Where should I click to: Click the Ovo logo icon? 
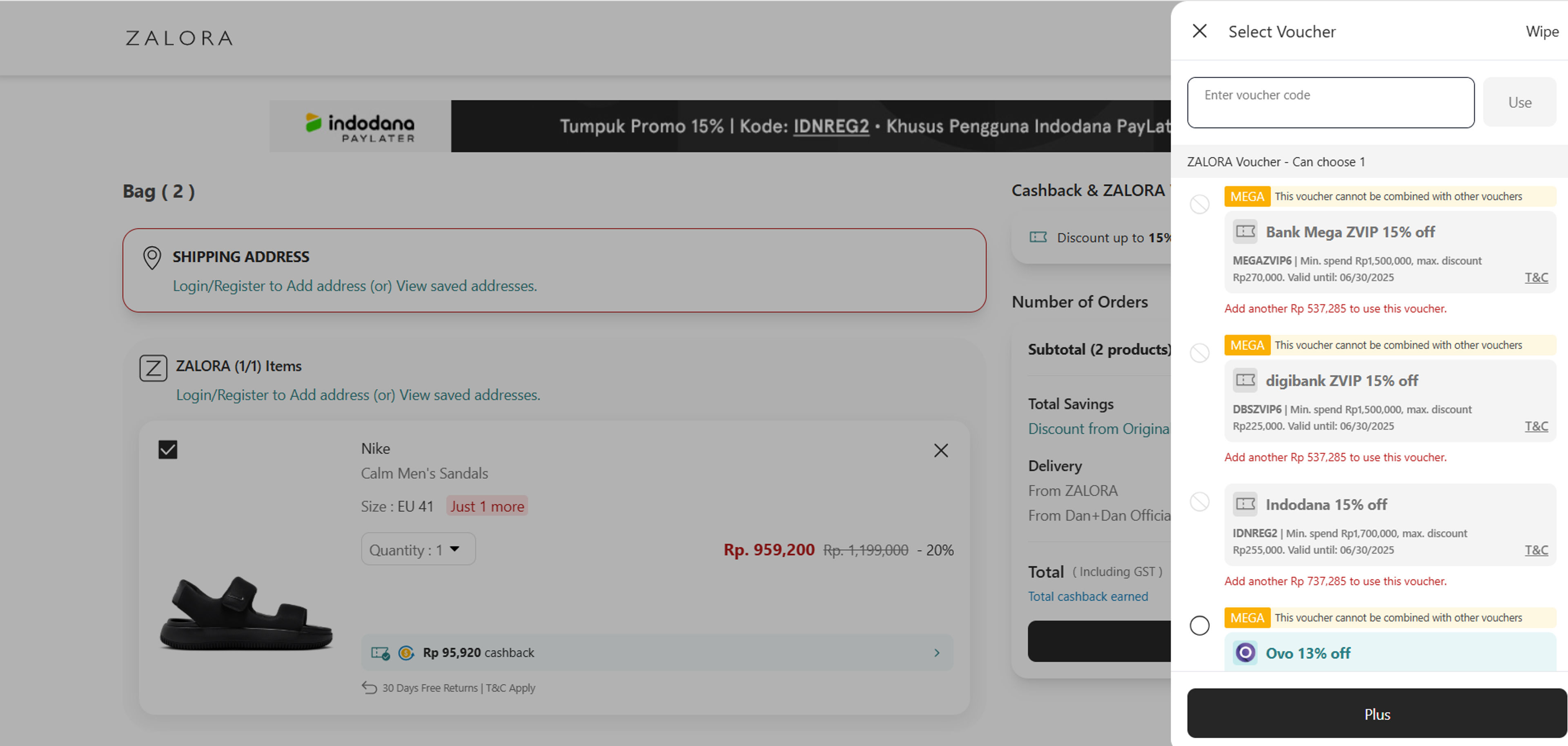coord(1245,652)
